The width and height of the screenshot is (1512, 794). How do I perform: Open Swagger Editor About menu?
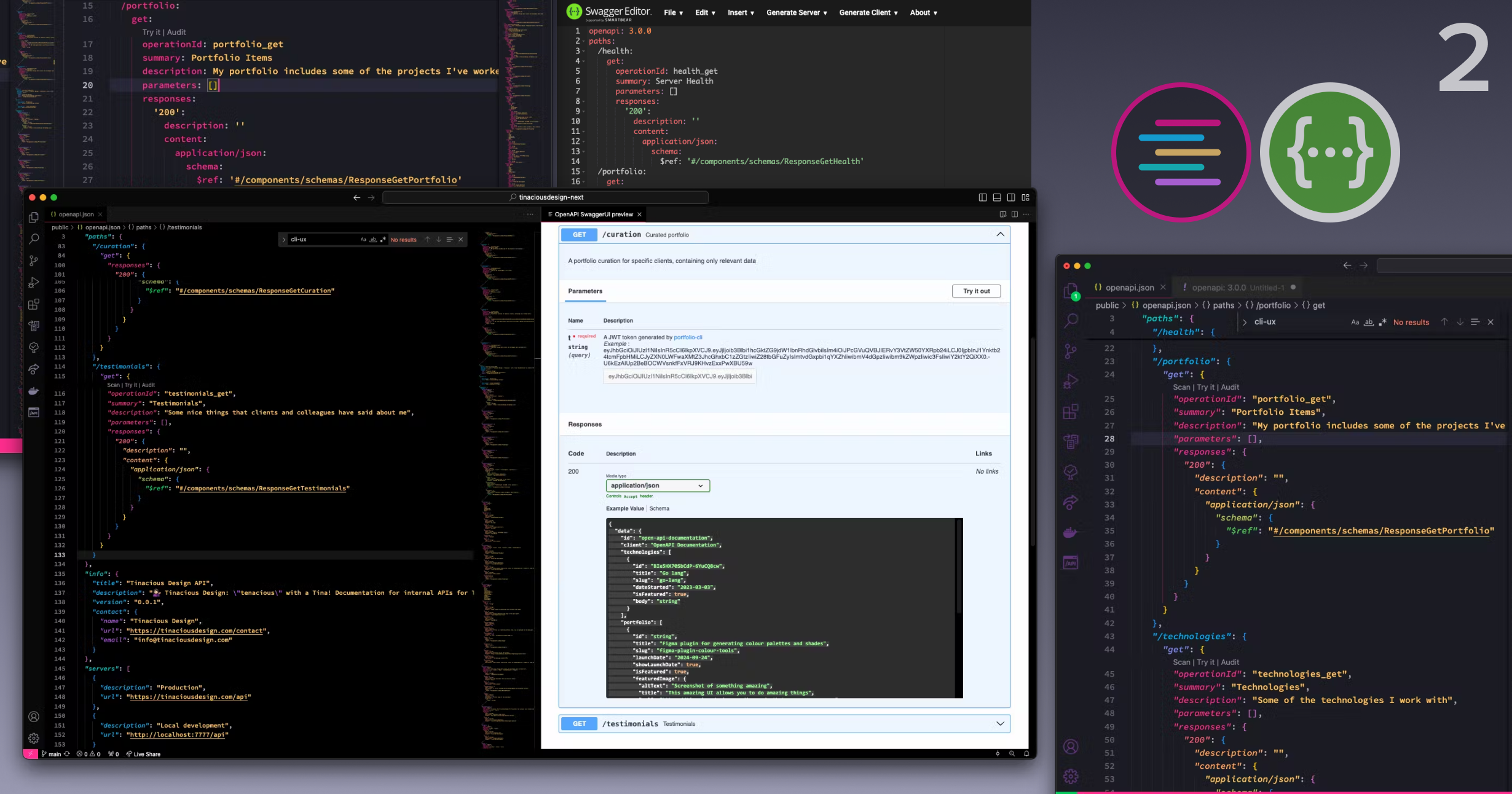tap(923, 12)
